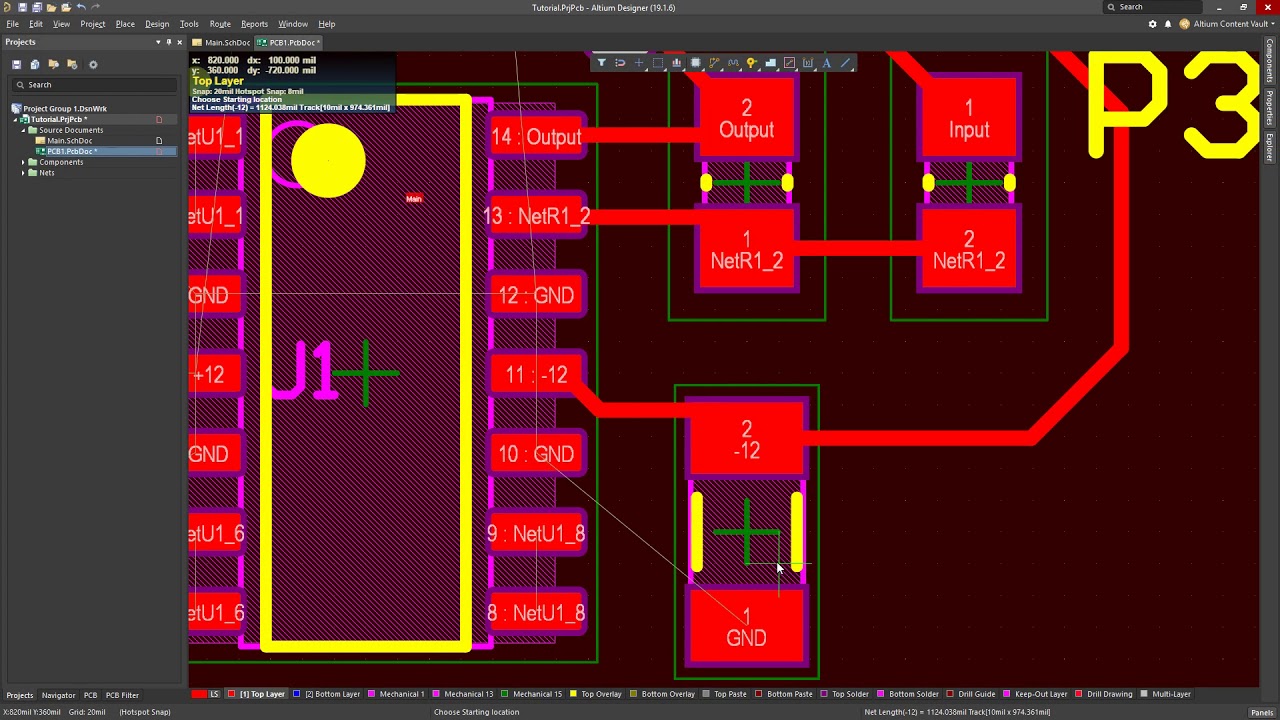Click Projects panel save project icon
The width and height of the screenshot is (1280, 720).
(x=16, y=64)
